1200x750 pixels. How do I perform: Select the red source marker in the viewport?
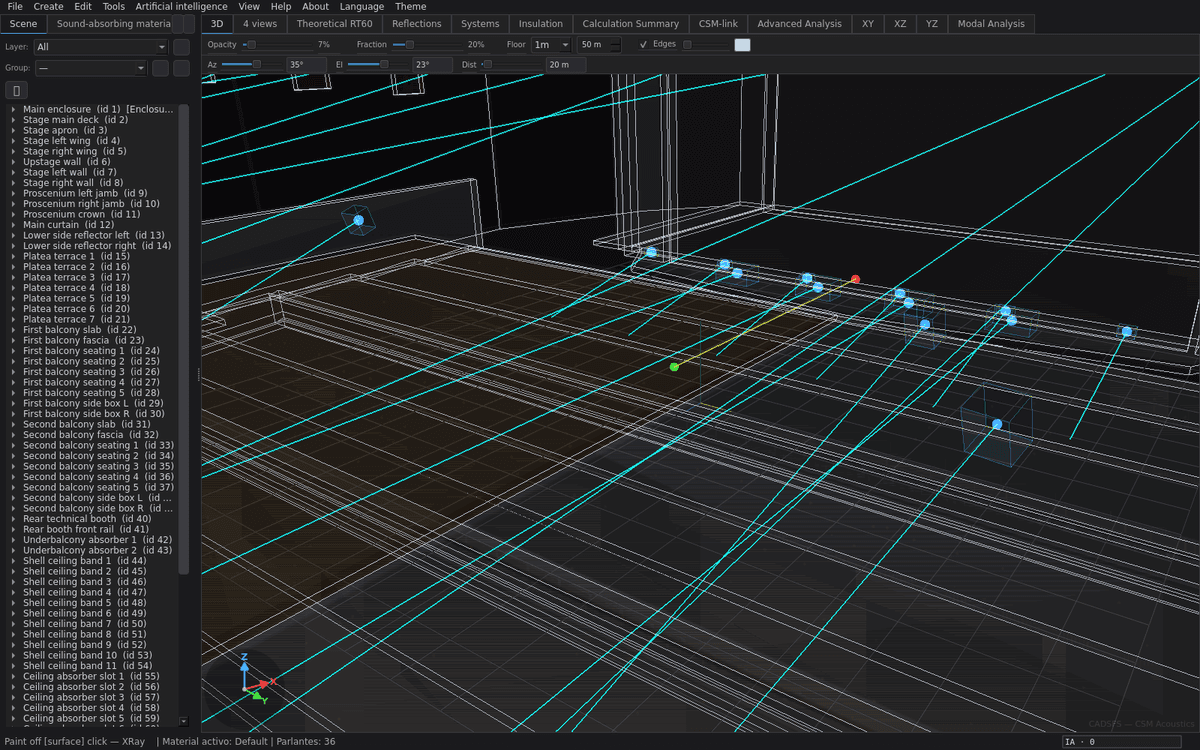(855, 280)
